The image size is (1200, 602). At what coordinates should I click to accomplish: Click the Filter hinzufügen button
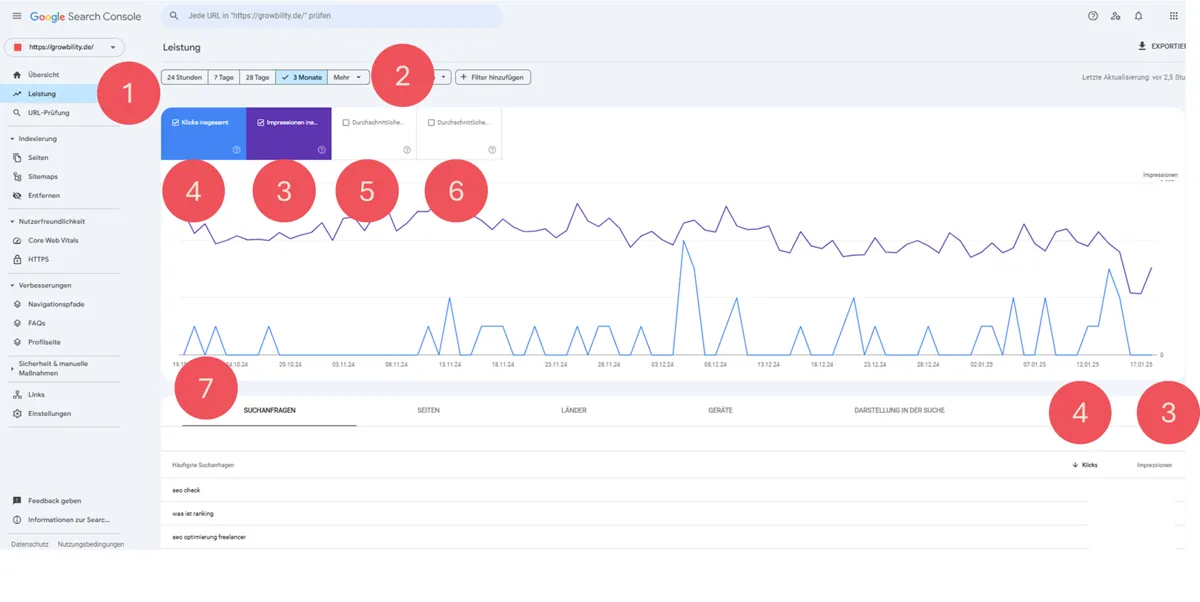(x=493, y=77)
